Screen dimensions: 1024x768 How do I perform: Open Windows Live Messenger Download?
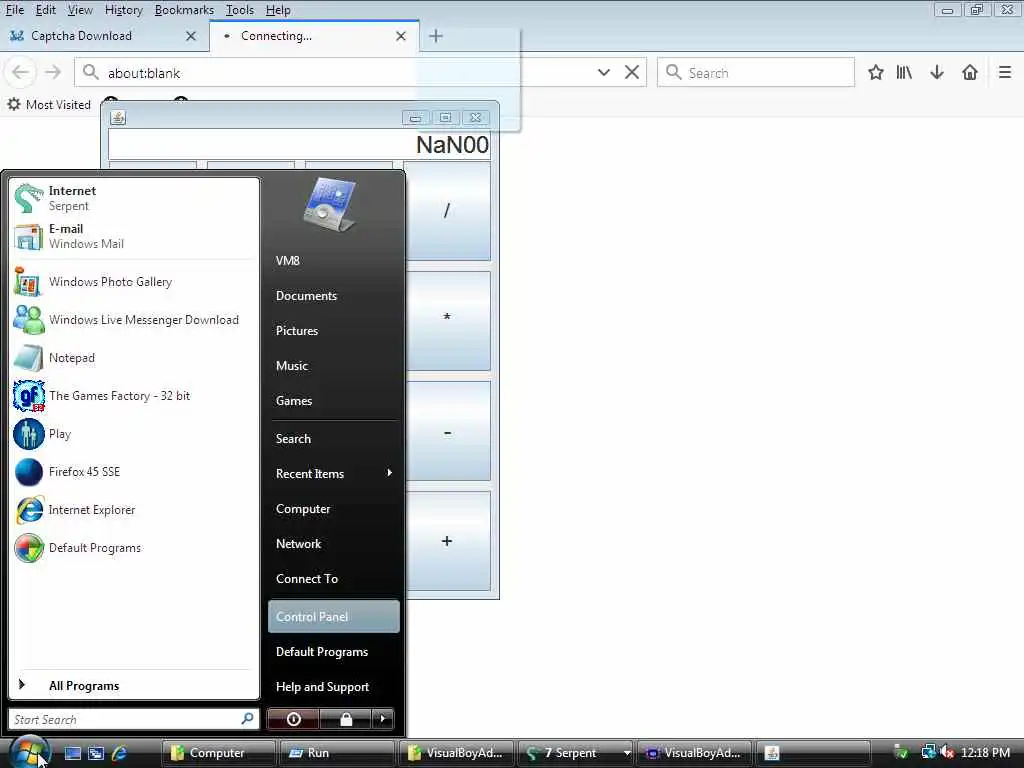[134, 320]
